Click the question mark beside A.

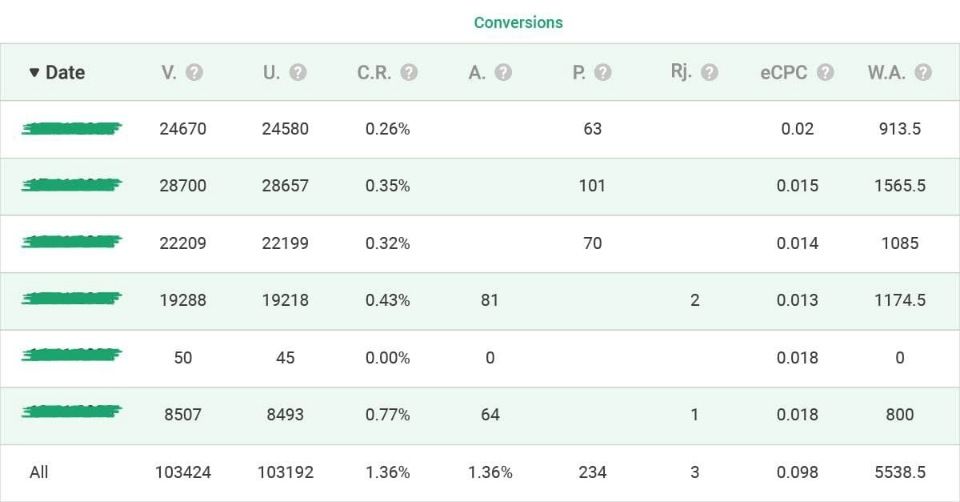(x=503, y=73)
